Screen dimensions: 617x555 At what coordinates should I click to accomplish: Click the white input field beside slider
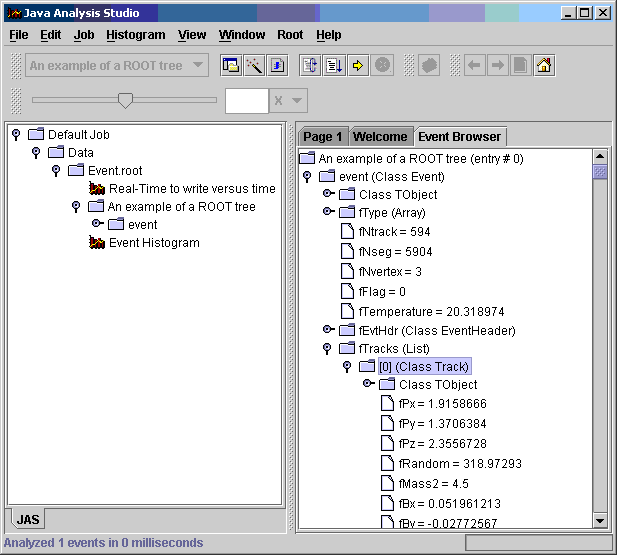[x=246, y=101]
